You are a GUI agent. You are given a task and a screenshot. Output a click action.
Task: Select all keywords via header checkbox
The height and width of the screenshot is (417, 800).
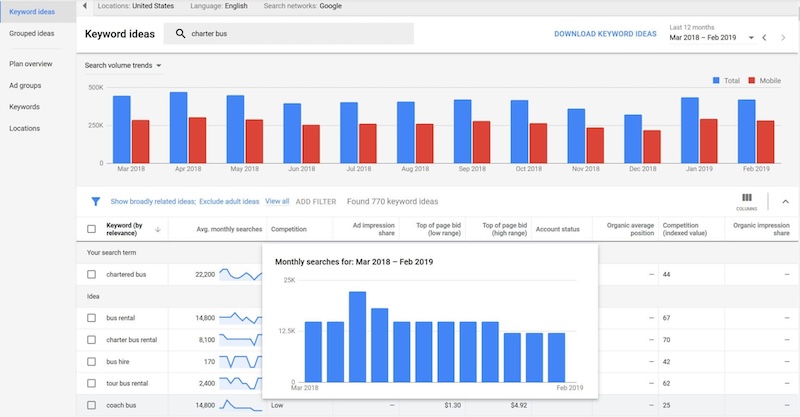point(91,229)
